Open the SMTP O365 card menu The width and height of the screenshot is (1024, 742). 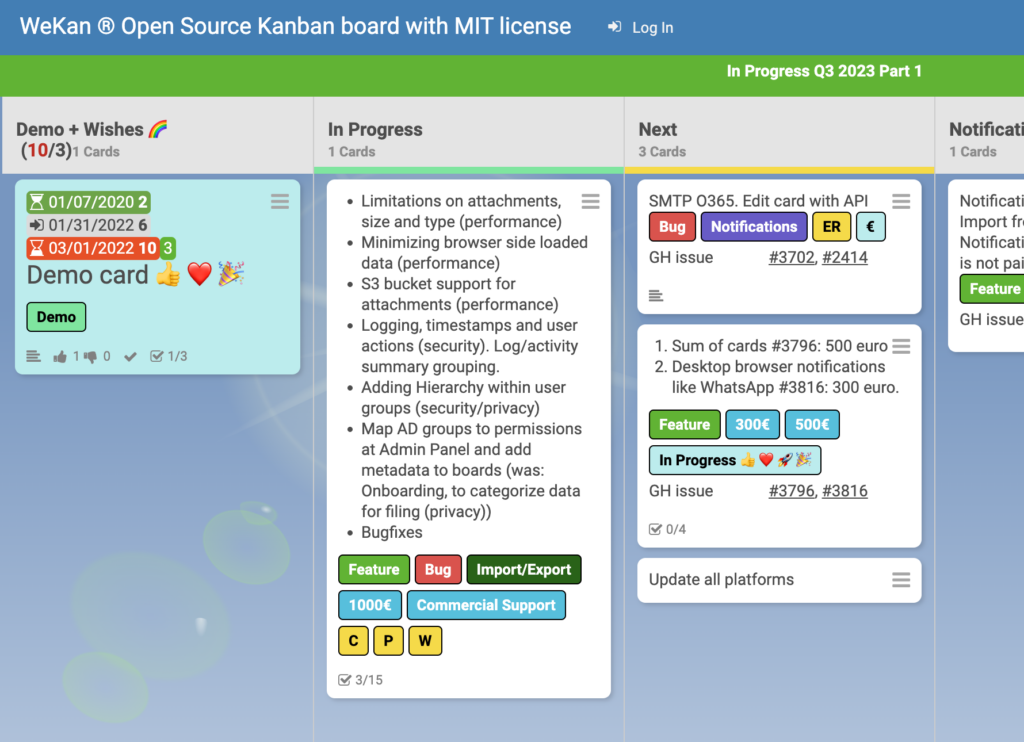[901, 201]
